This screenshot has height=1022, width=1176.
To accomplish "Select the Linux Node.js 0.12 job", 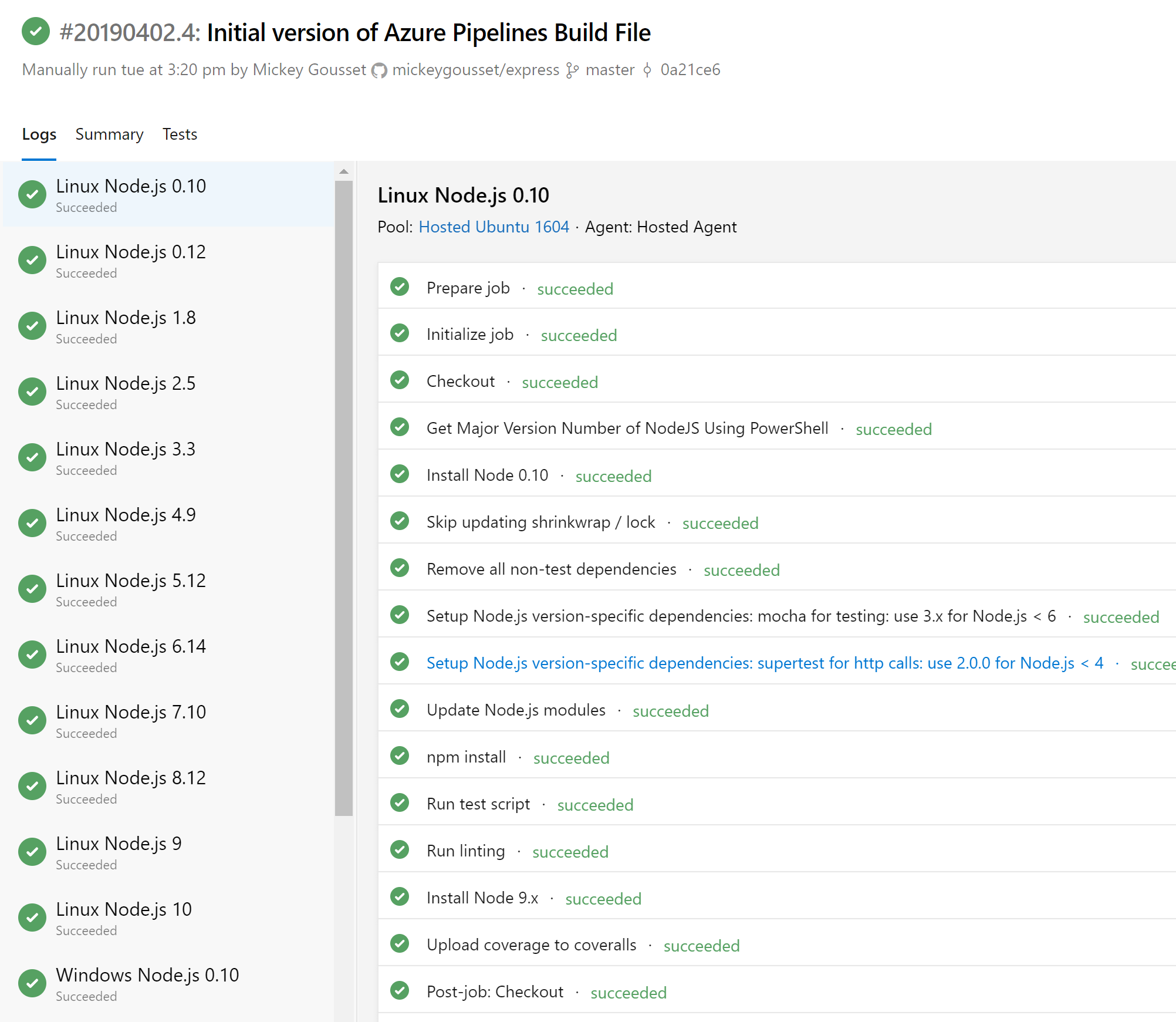I will (131, 260).
